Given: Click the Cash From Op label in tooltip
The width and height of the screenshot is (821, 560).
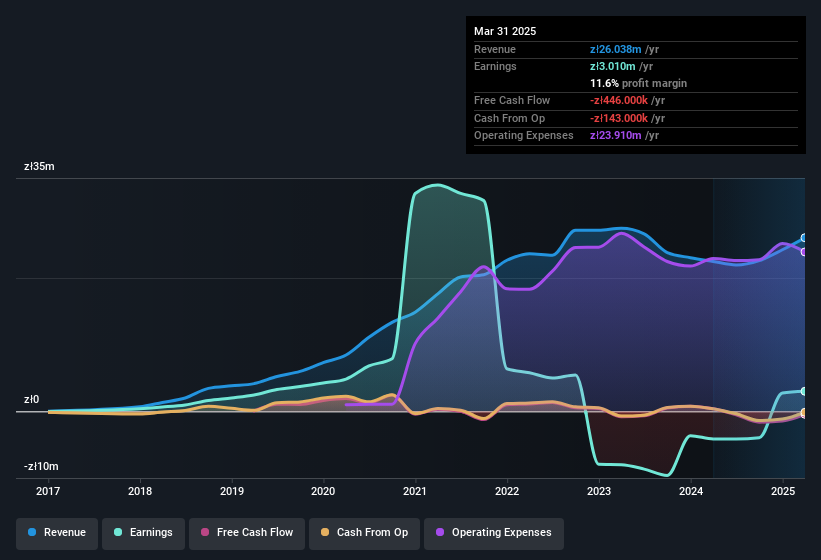Looking at the screenshot, I should [509, 118].
